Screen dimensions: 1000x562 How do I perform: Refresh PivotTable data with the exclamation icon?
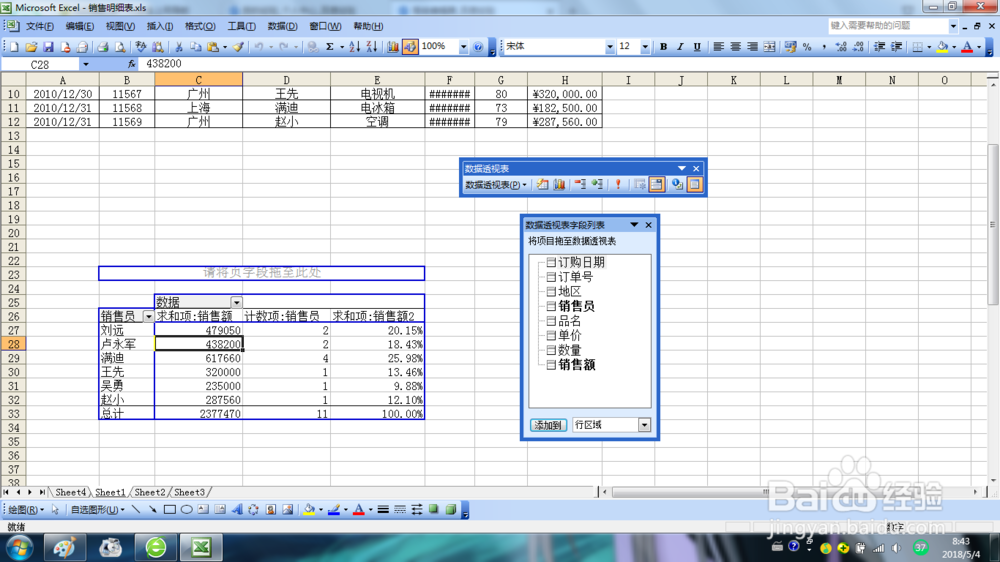617,185
